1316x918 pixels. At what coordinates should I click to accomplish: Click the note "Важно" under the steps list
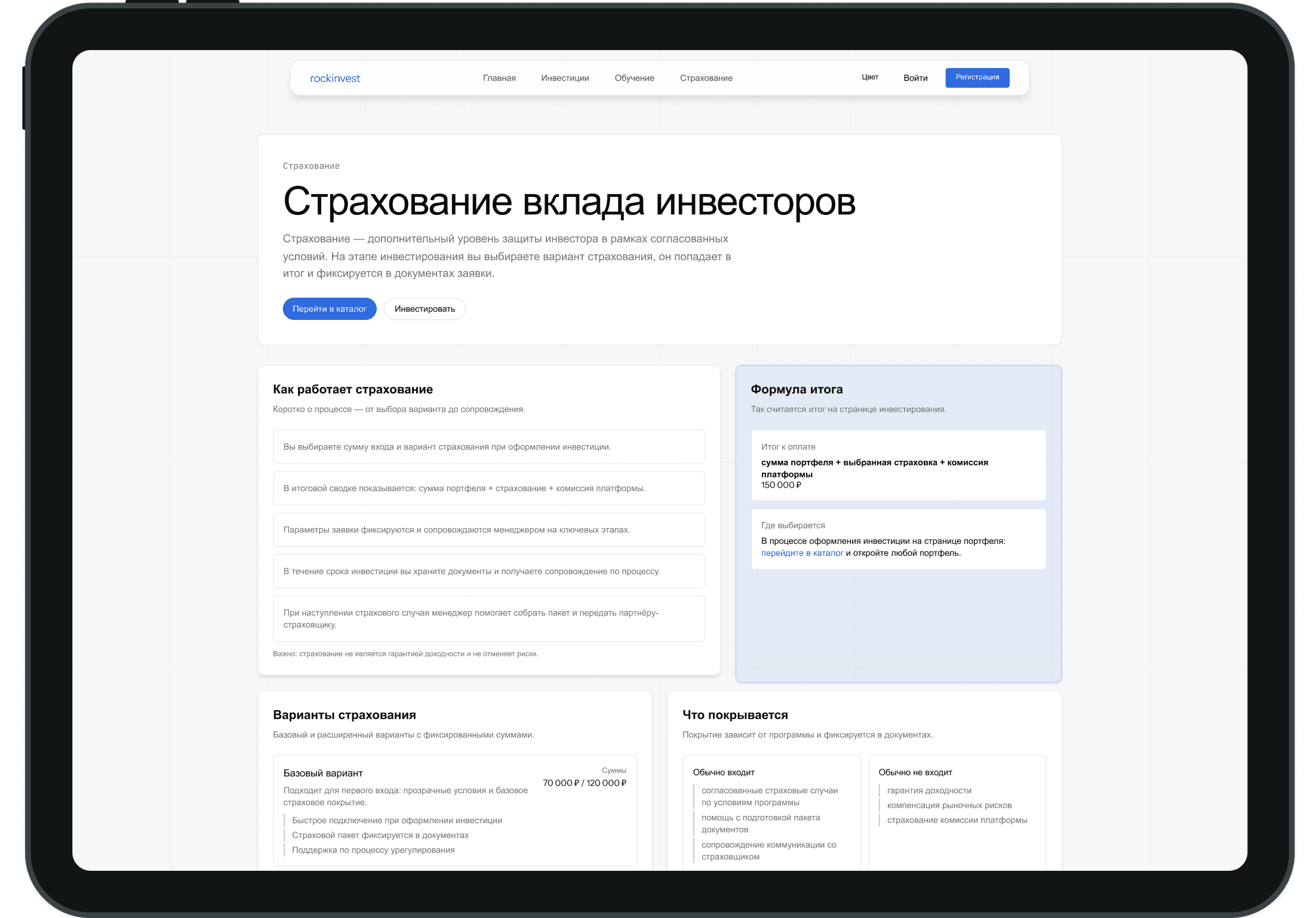coord(405,654)
